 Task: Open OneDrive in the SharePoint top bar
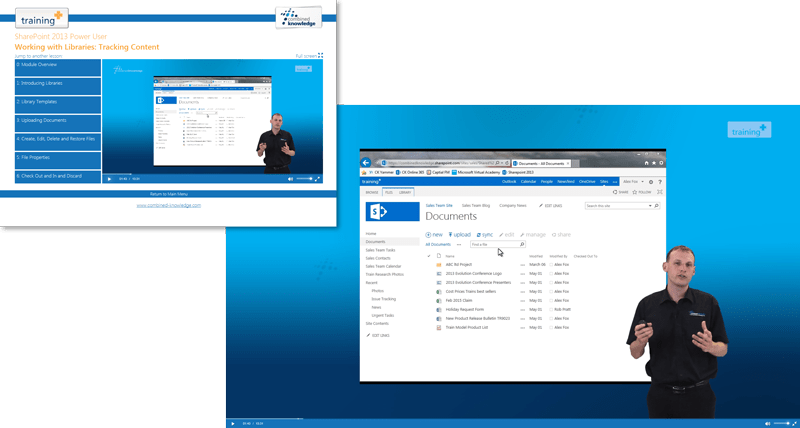(x=587, y=182)
